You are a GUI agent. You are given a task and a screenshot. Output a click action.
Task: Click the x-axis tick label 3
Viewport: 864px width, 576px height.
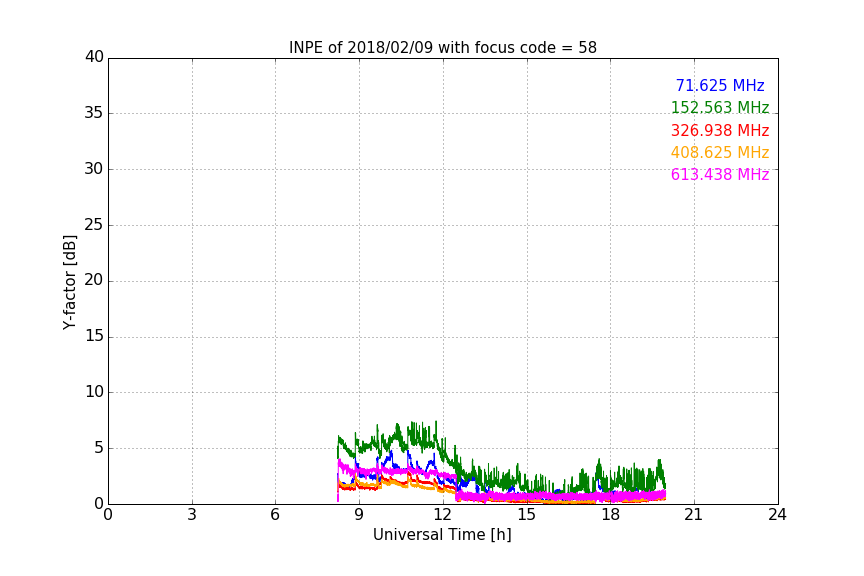[192, 515]
